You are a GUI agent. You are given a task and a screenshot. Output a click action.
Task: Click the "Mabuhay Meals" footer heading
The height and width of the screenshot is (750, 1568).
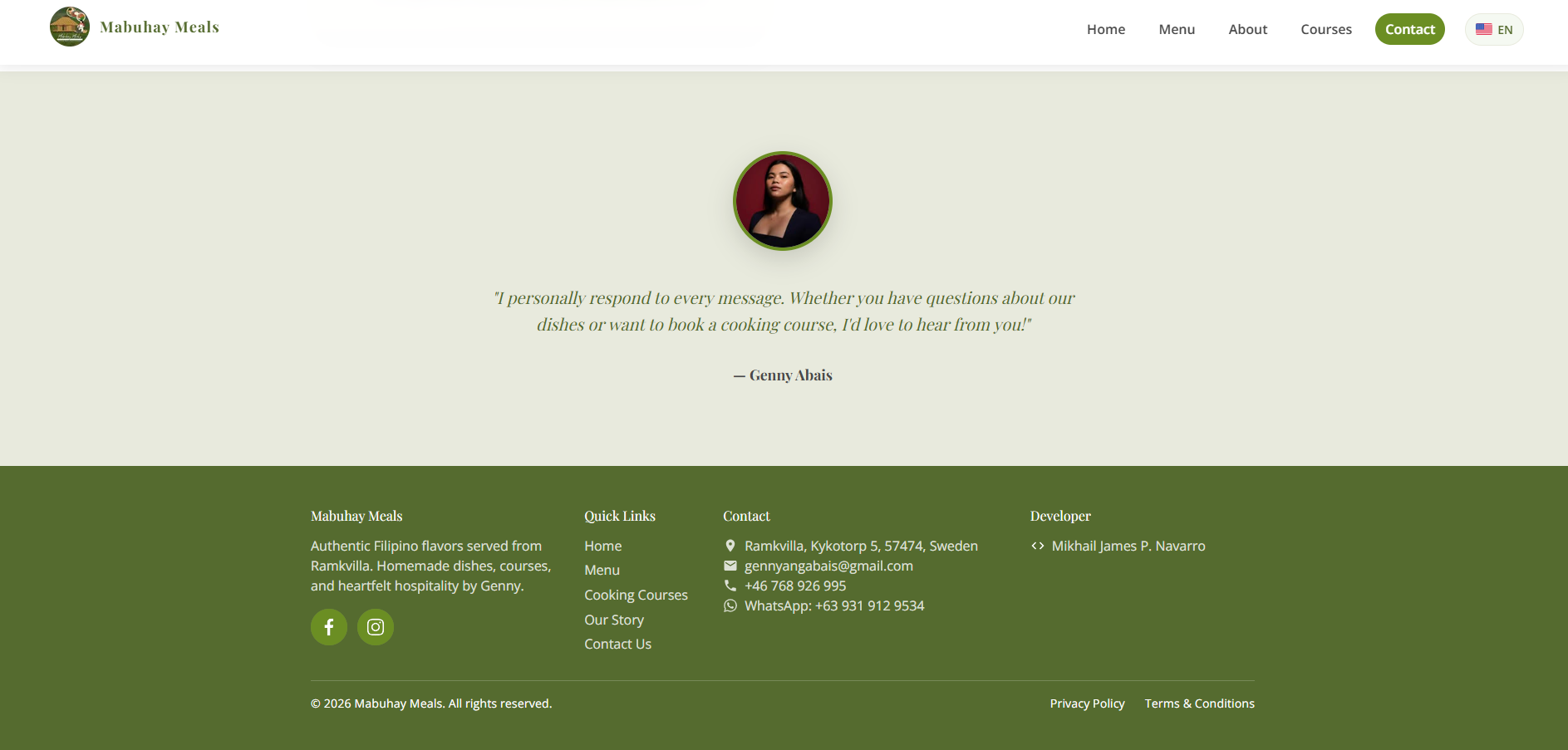(356, 516)
